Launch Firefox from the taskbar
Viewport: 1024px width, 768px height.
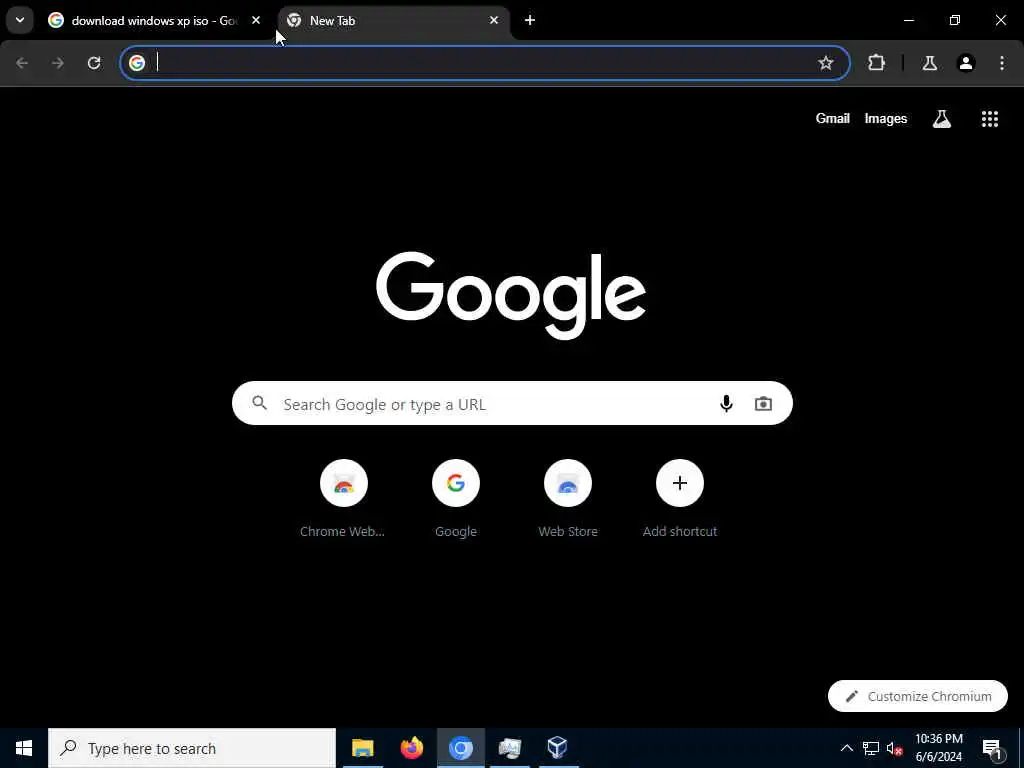411,748
